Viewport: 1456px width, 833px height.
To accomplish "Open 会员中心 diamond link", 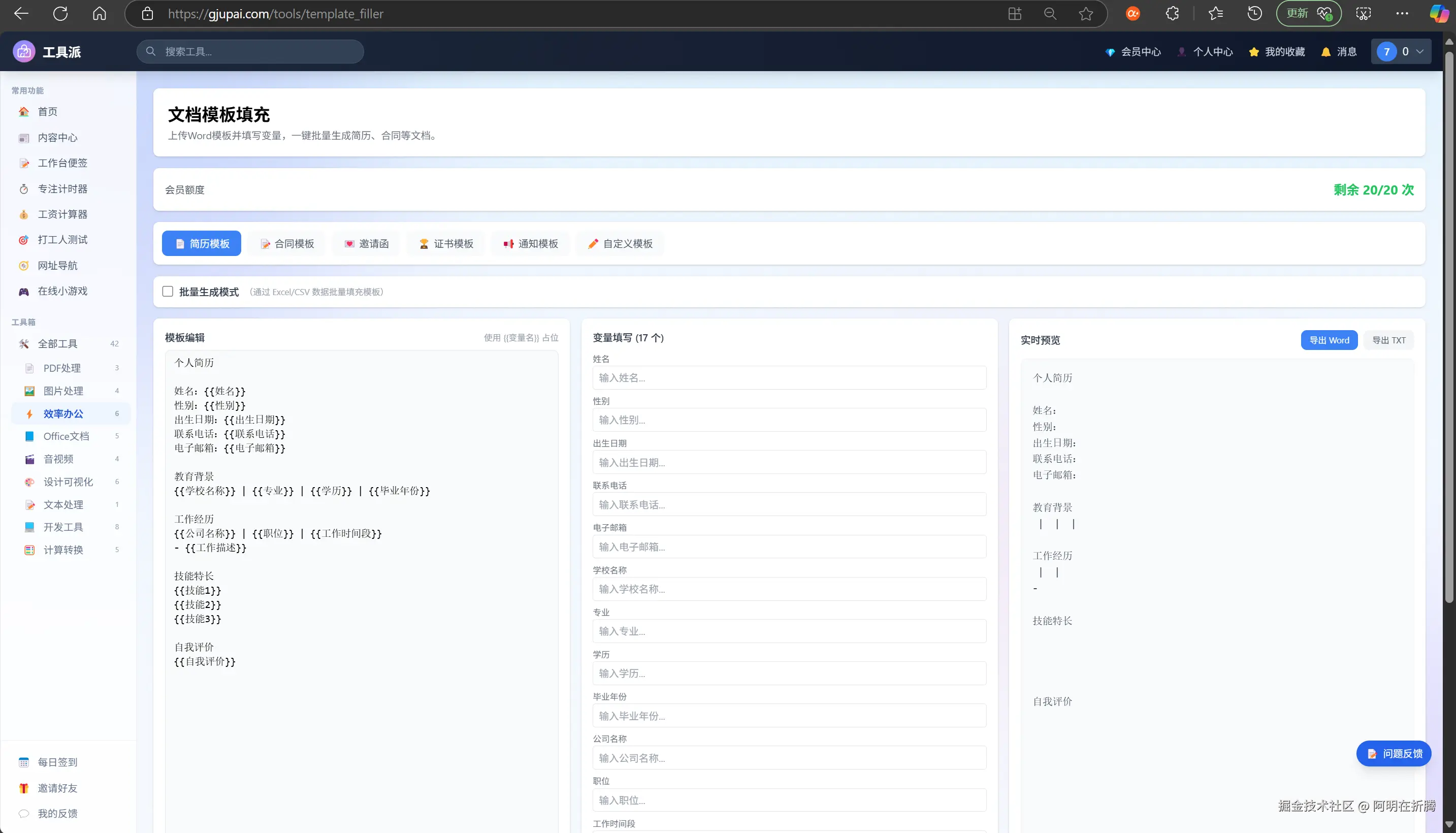I will 1133,51.
